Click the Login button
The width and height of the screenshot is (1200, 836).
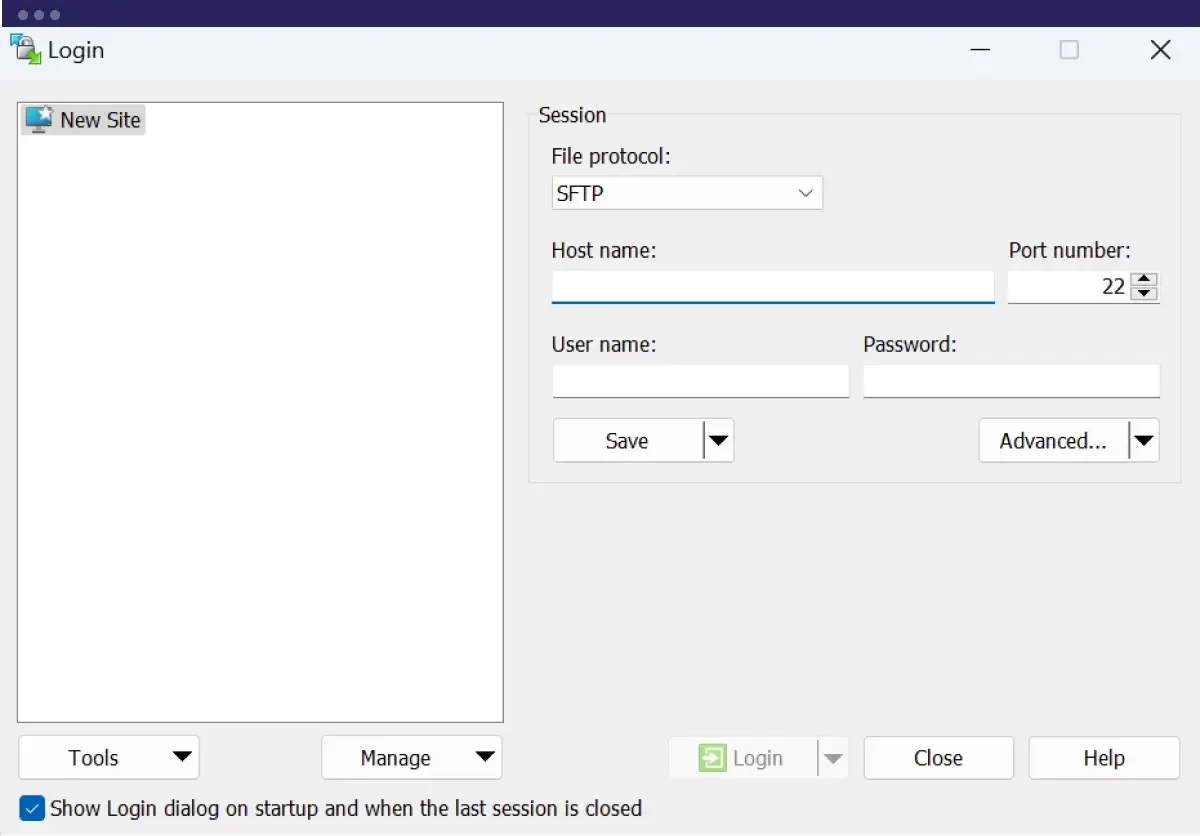[x=742, y=758]
